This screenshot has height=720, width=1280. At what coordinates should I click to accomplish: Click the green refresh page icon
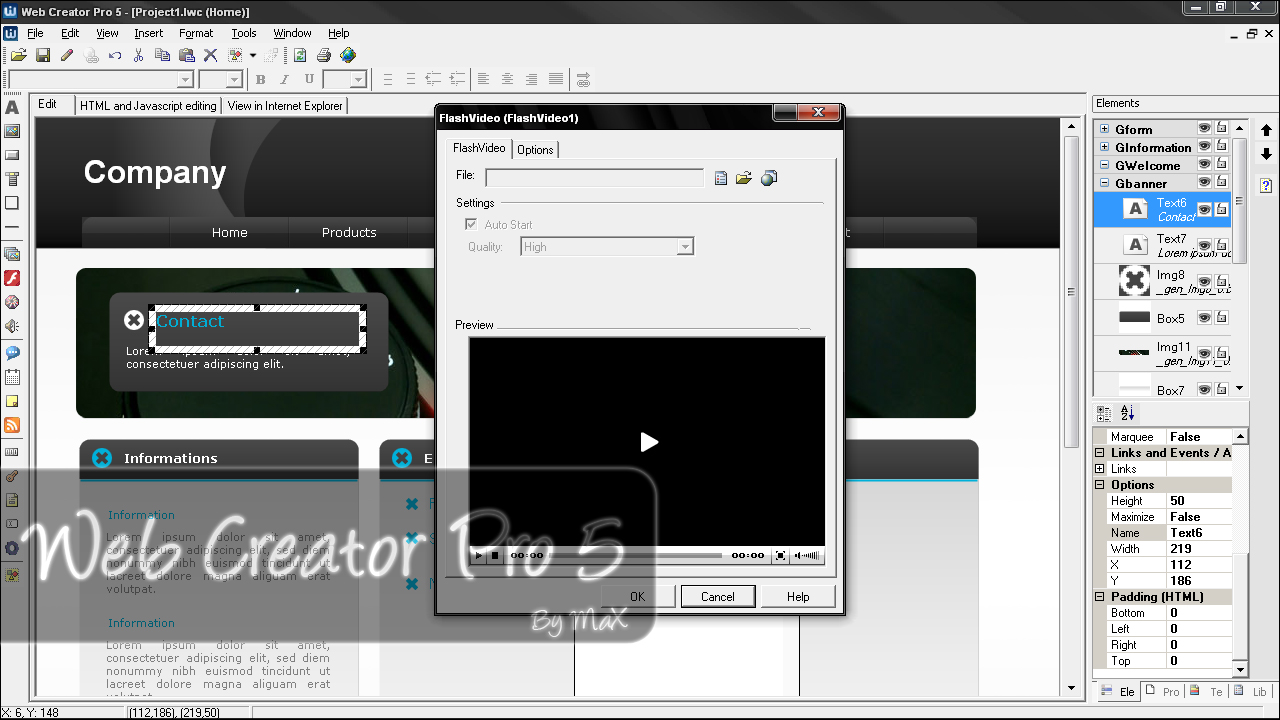point(299,55)
